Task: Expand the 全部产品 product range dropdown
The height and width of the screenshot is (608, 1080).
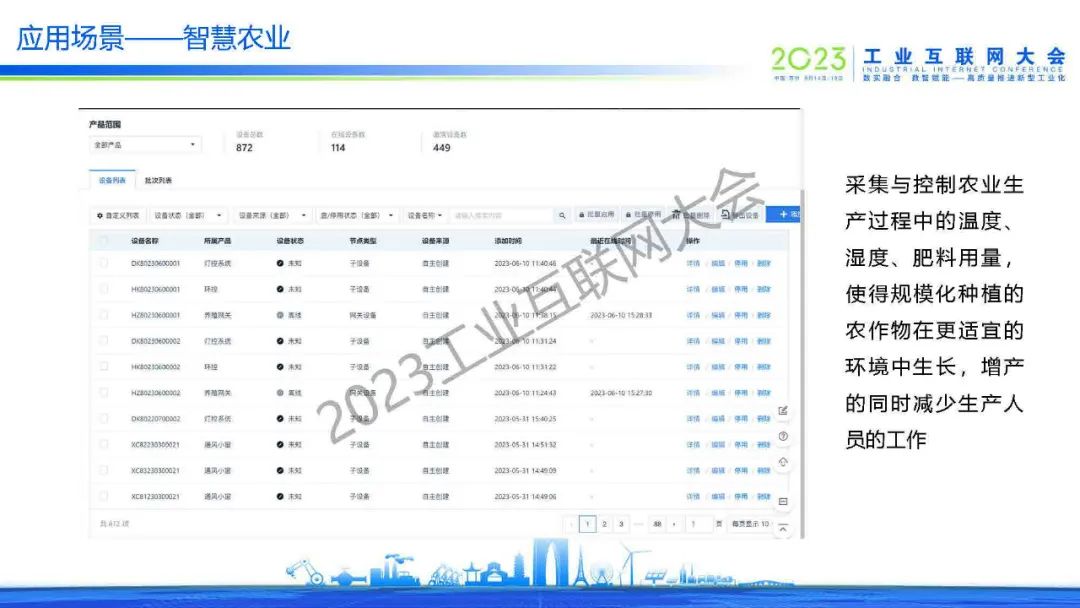Action: [x=146, y=145]
